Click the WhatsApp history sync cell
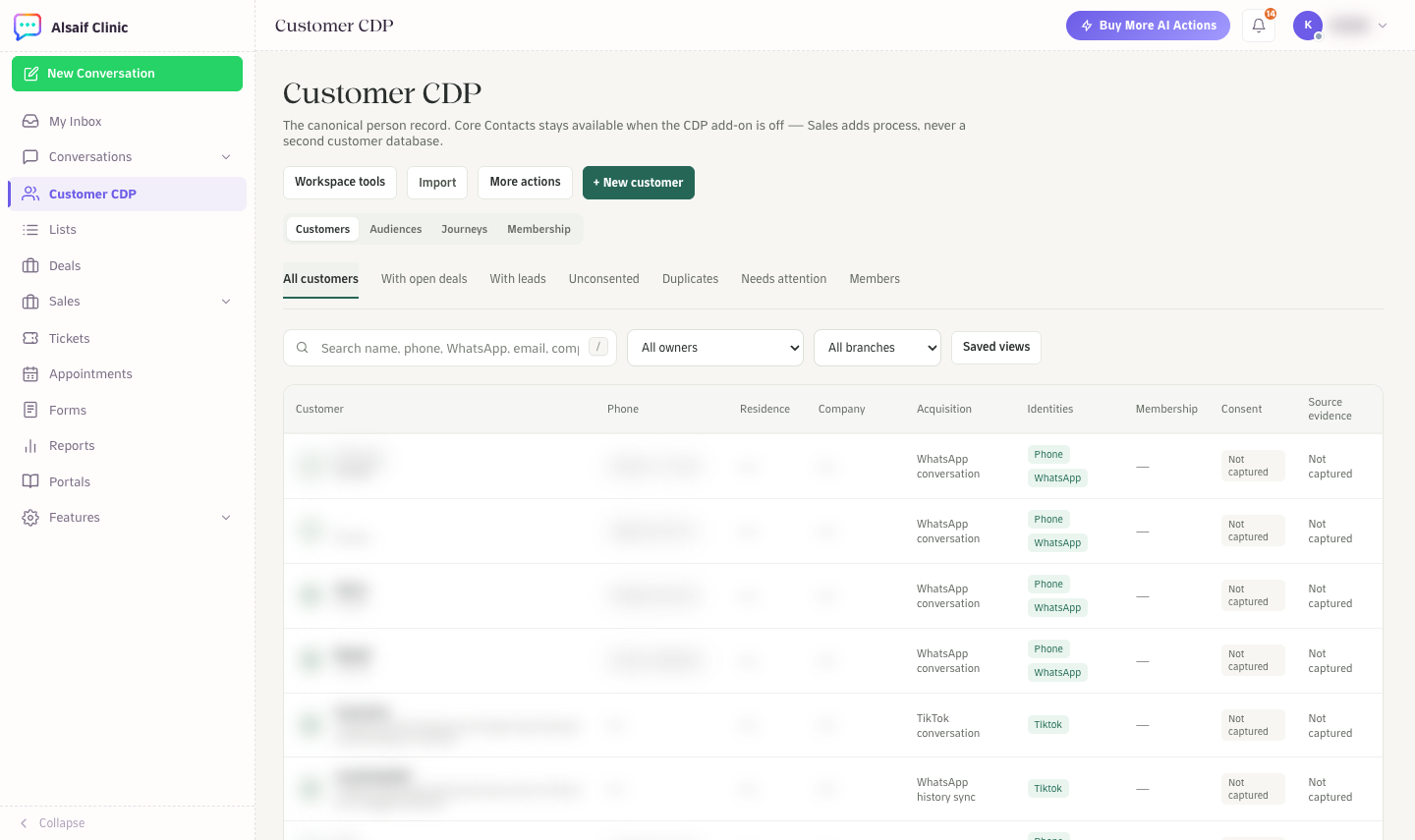 point(946,790)
